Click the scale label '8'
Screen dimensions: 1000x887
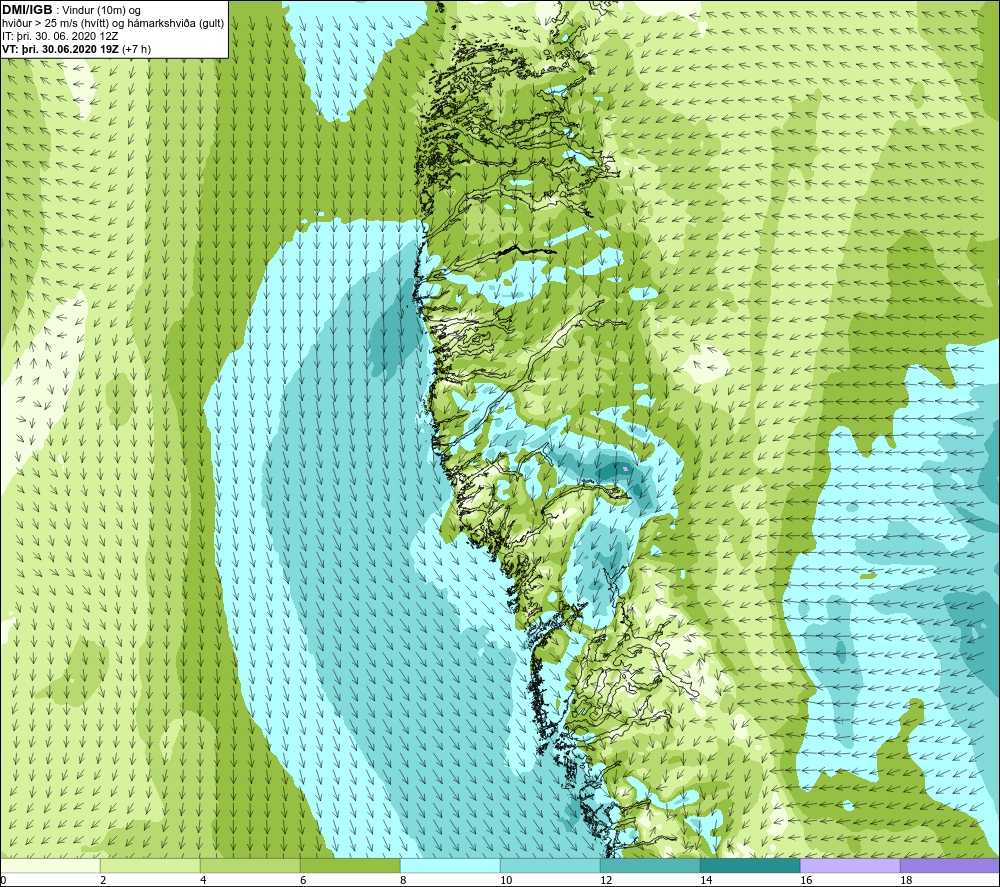403,881
